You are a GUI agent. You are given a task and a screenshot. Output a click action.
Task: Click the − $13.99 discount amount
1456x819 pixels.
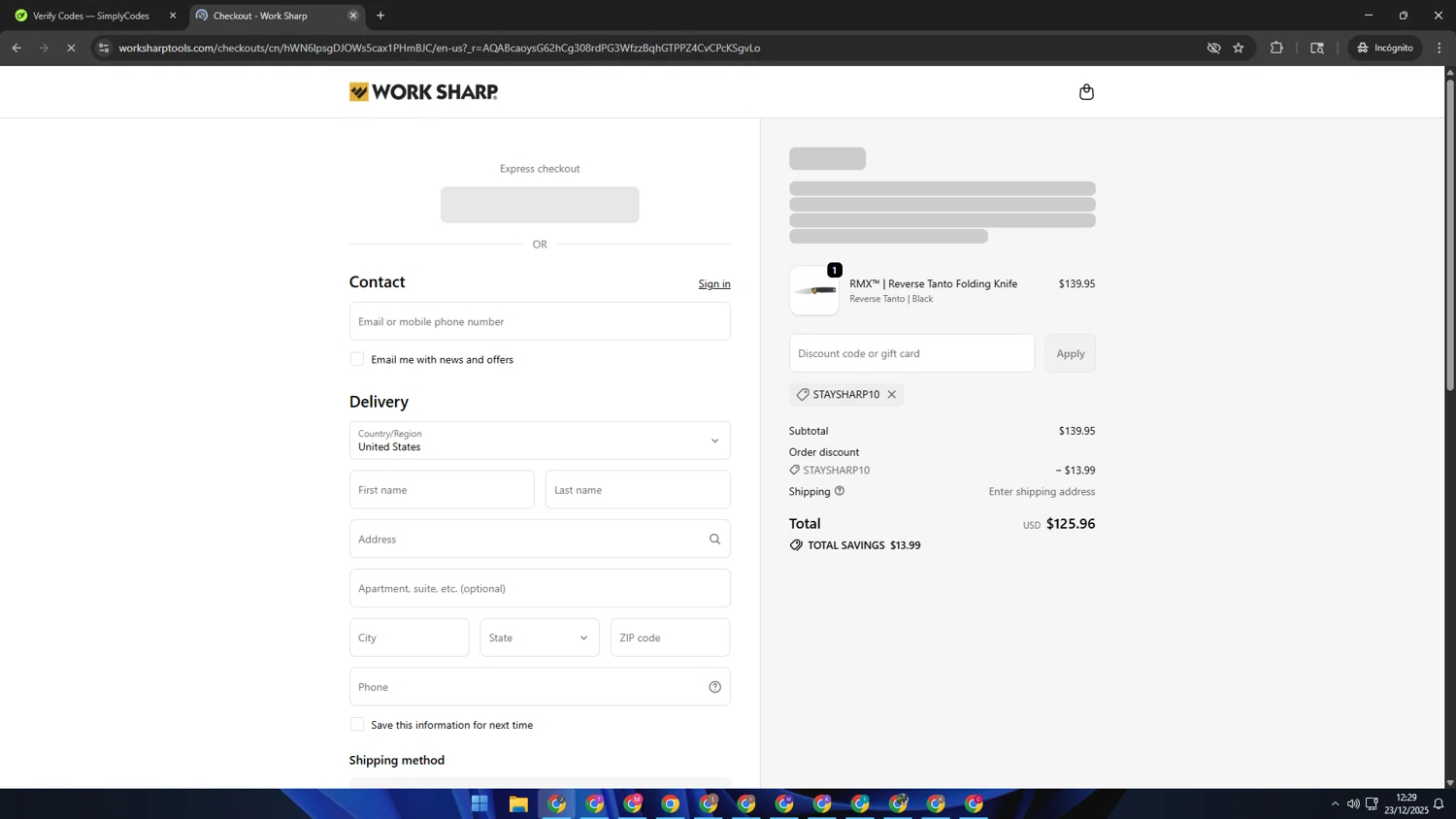1075,470
